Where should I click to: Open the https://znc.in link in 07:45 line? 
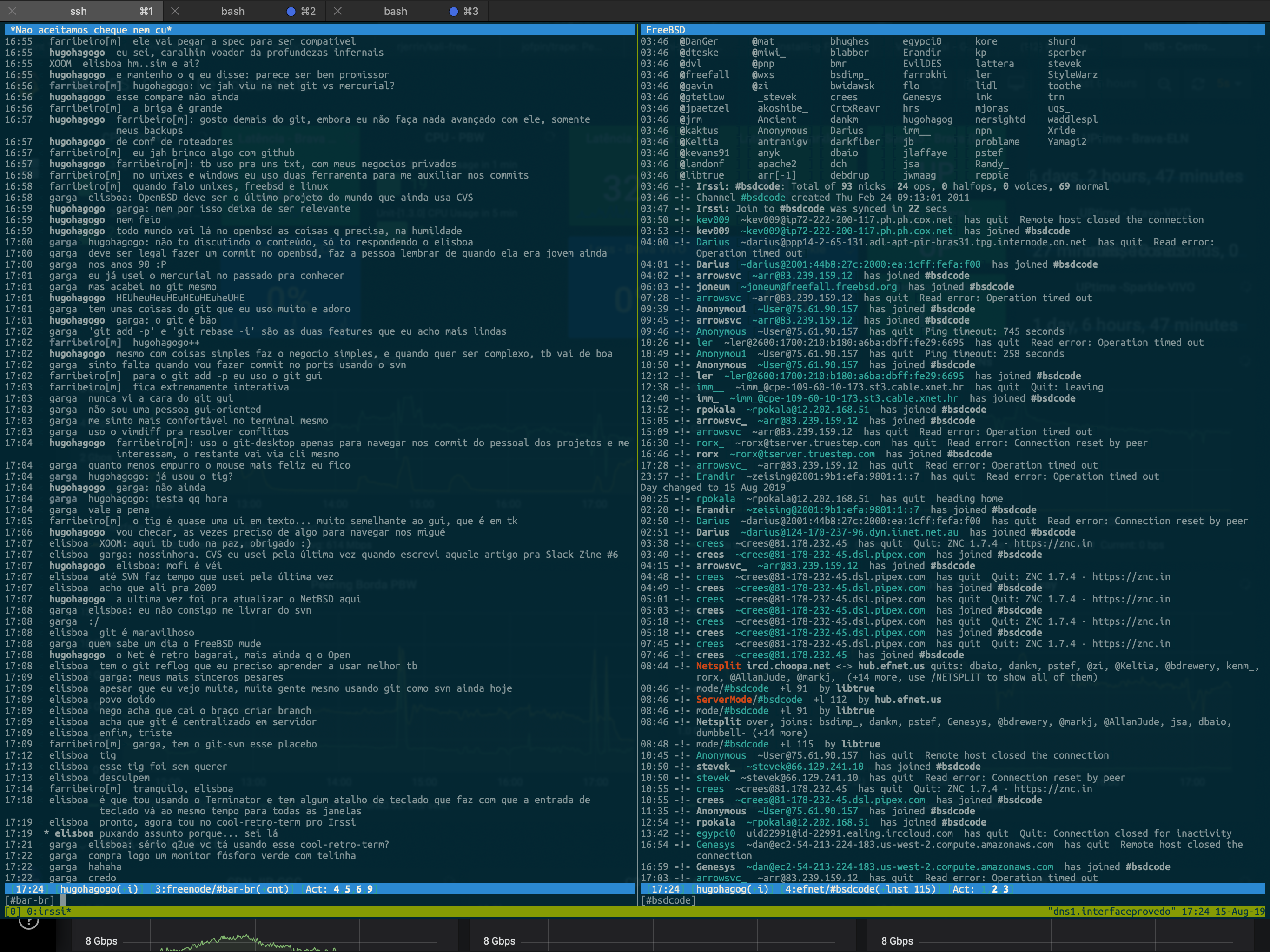[1131, 644]
